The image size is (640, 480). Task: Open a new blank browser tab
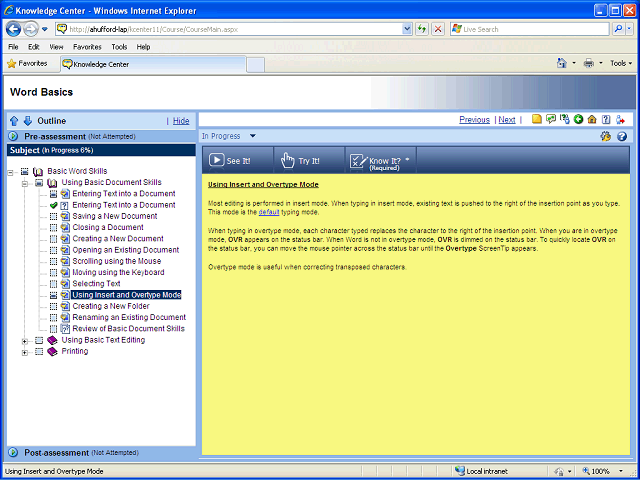[256, 65]
